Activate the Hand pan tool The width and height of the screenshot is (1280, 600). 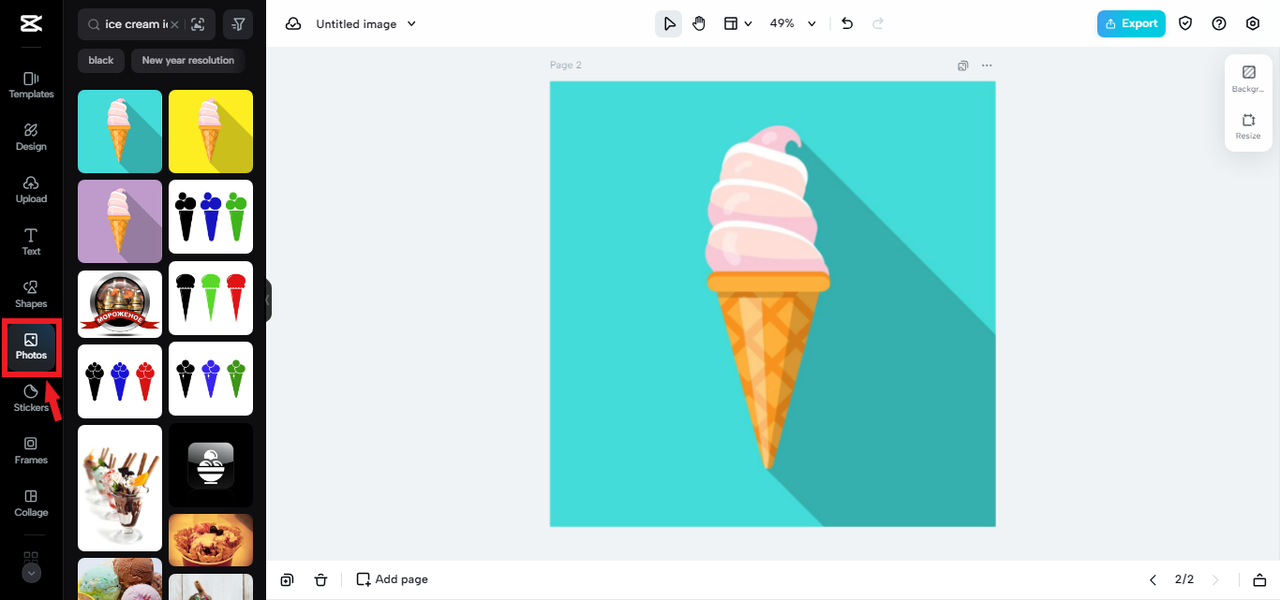(x=699, y=24)
